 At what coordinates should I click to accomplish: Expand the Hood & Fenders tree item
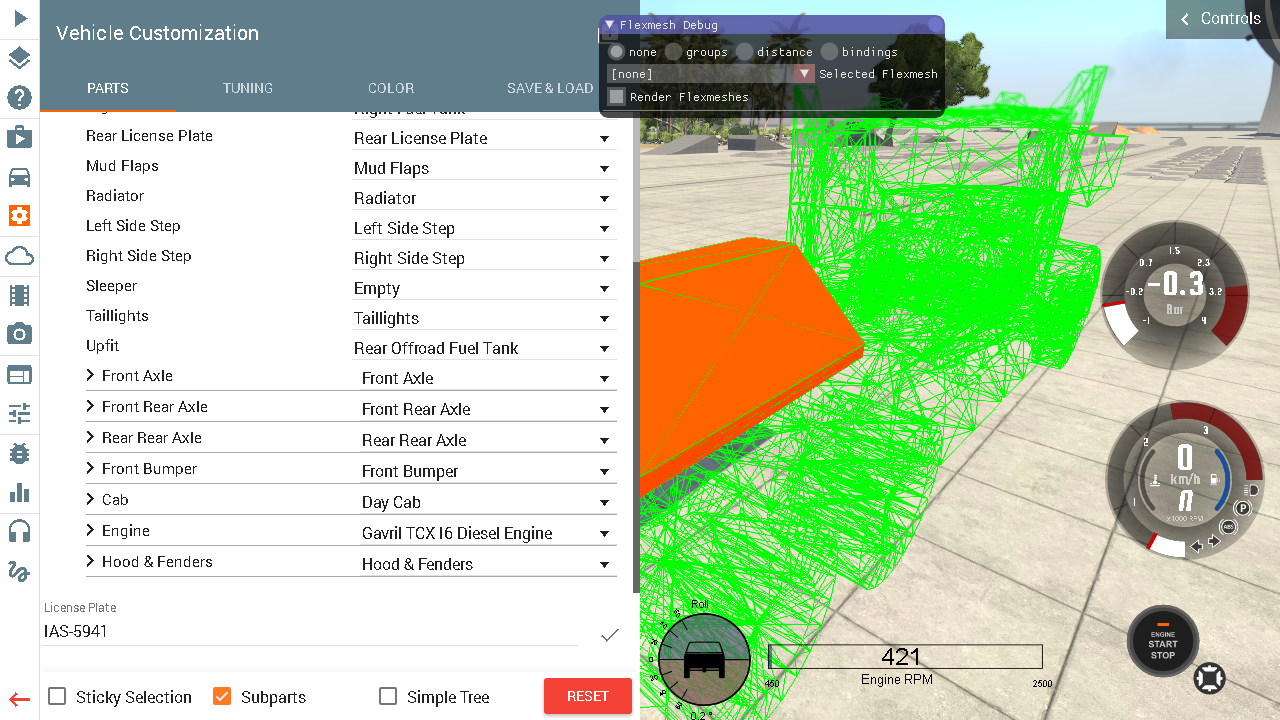pos(90,561)
